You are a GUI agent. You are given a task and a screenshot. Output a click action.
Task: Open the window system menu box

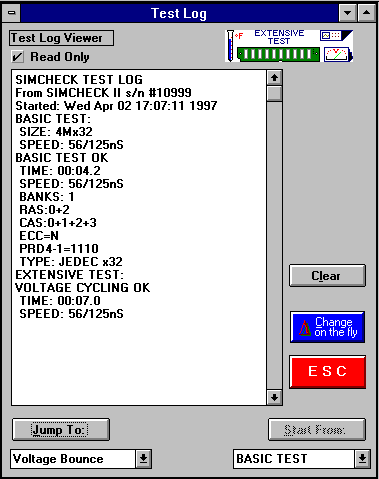pyautogui.click(x=12, y=13)
